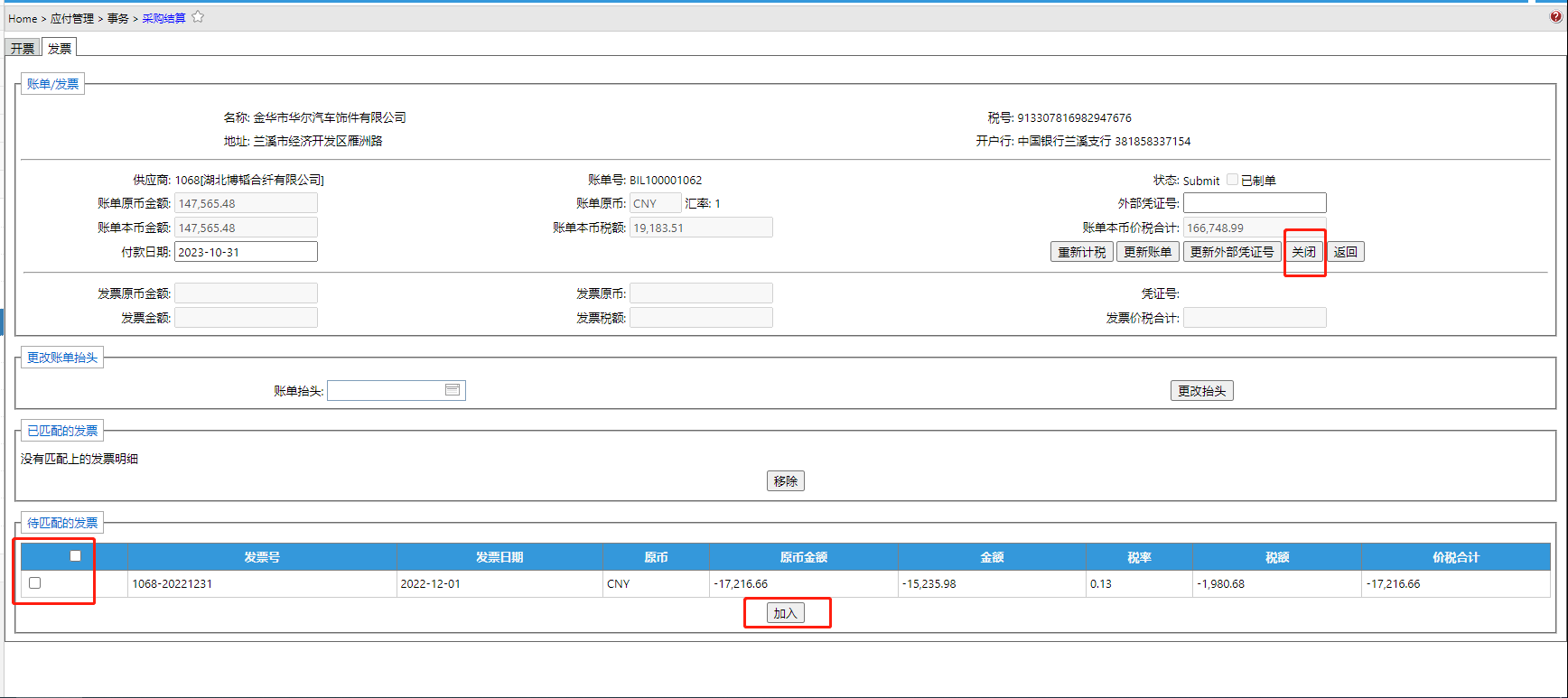Click the 税率 column header

1139,557
